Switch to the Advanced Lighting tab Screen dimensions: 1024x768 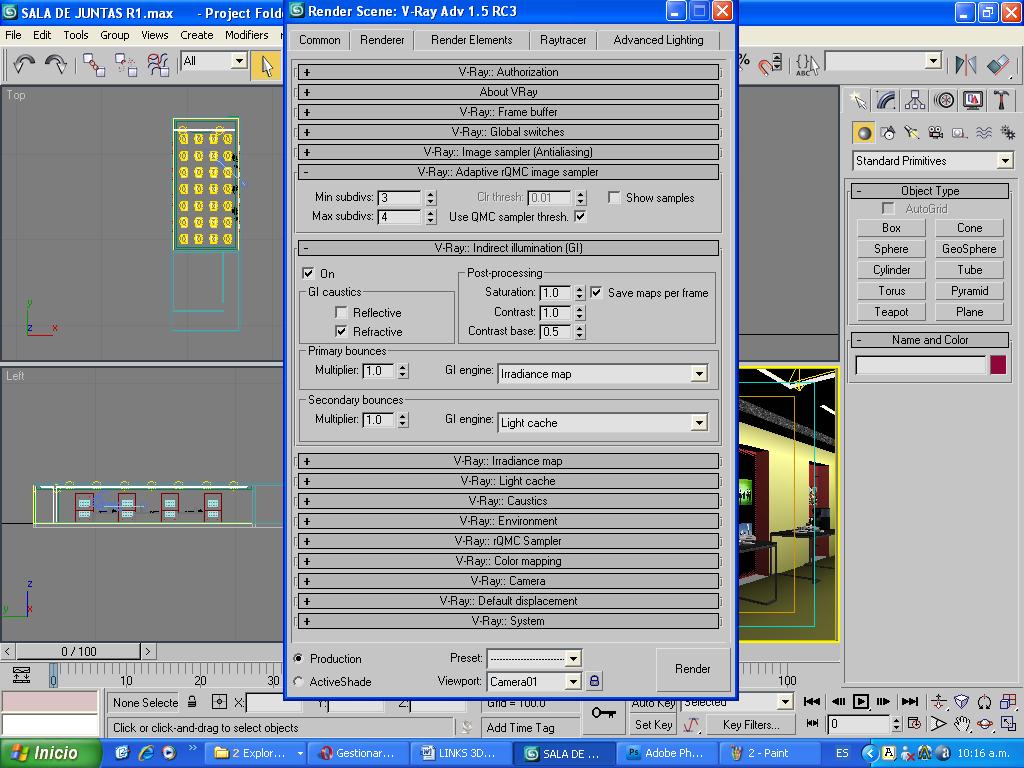pos(658,40)
